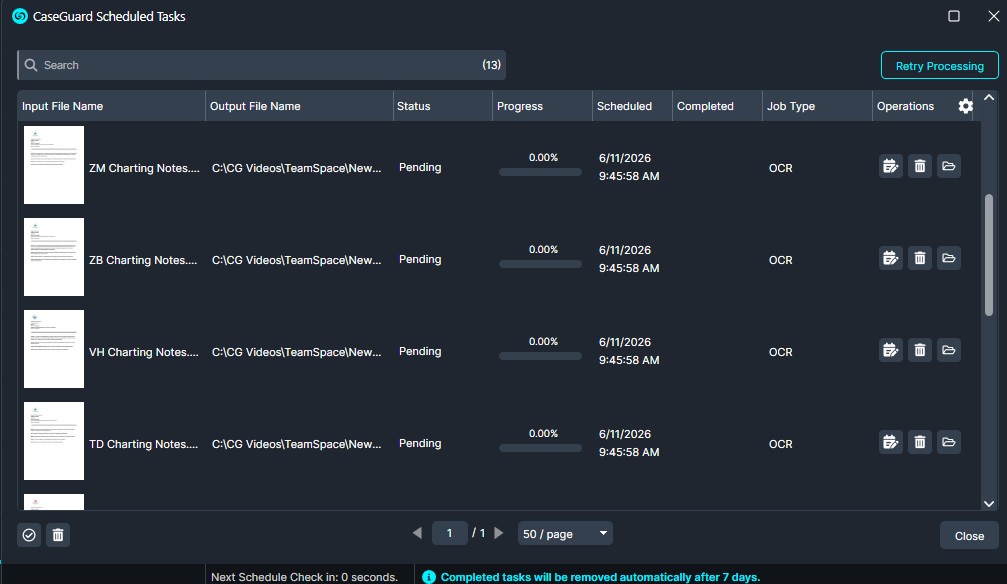
Task: Click the TD Charting Notes document thumbnail
Action: 54,441
